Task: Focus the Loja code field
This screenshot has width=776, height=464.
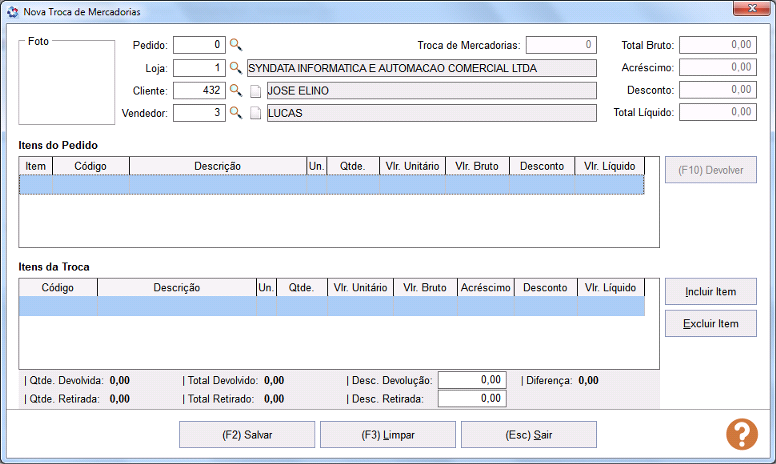Action: click(199, 68)
